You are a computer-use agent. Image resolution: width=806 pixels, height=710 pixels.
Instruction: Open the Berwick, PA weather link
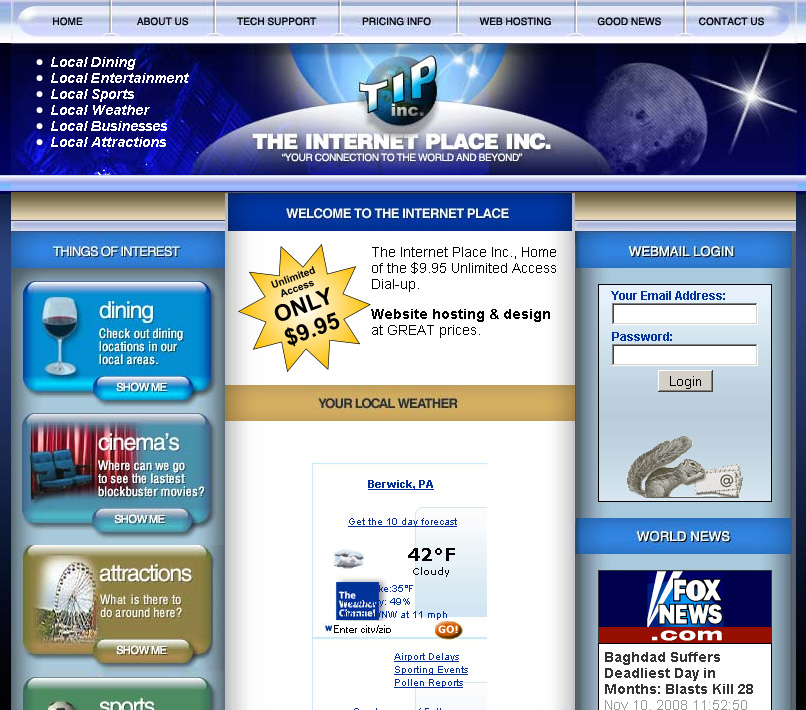point(400,484)
